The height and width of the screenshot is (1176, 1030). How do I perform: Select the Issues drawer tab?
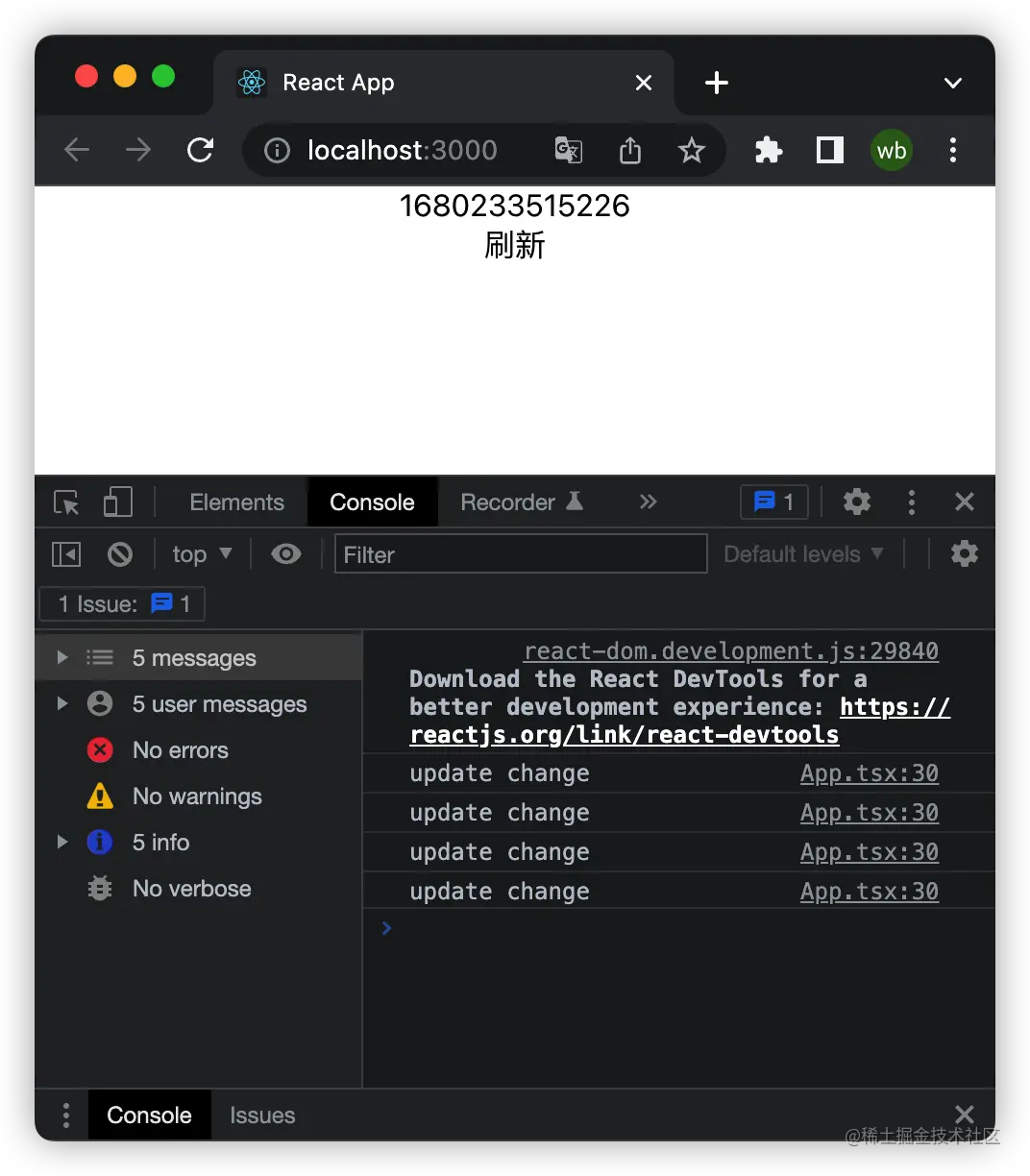tap(262, 1115)
